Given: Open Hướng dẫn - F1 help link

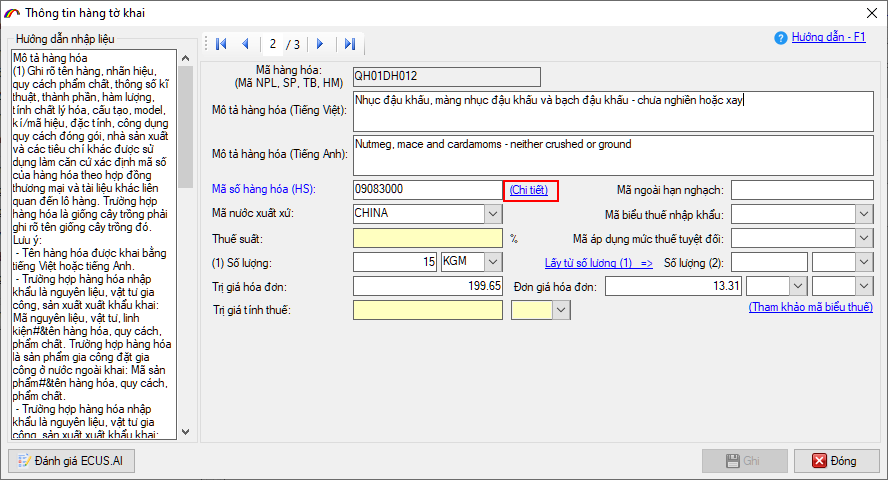Looking at the screenshot, I should 828,37.
